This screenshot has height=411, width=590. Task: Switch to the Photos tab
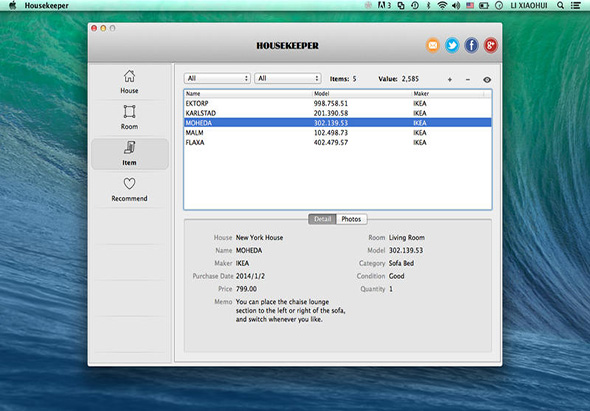click(x=351, y=219)
